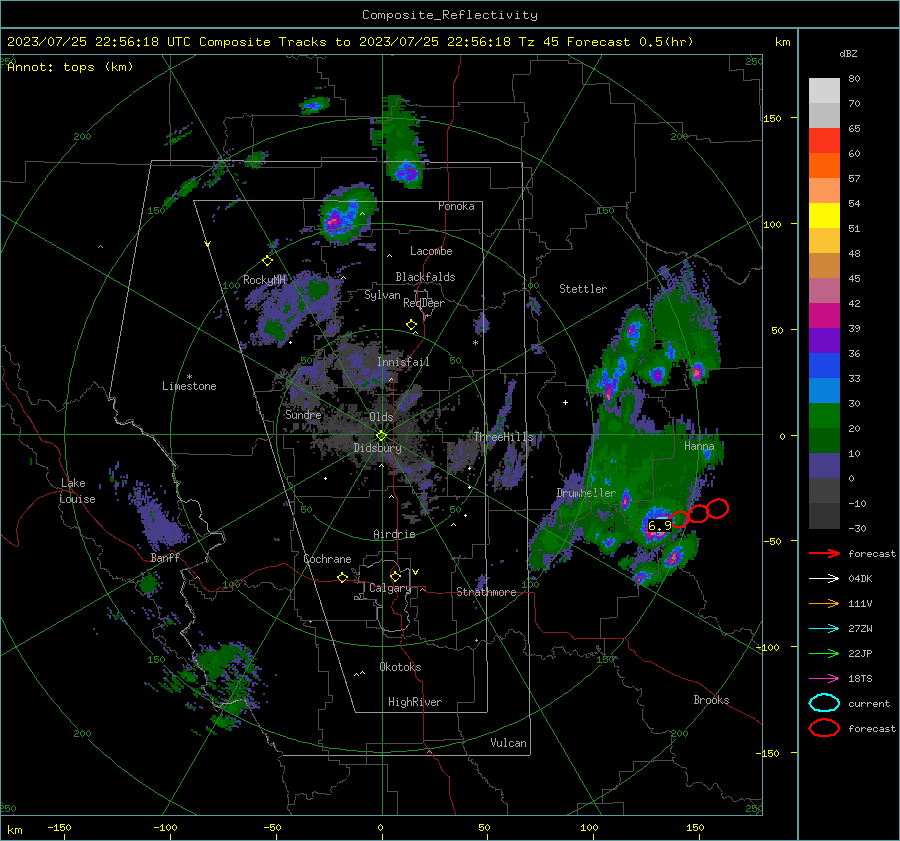Click the Stettler city label
The height and width of the screenshot is (841, 900).
point(583,289)
